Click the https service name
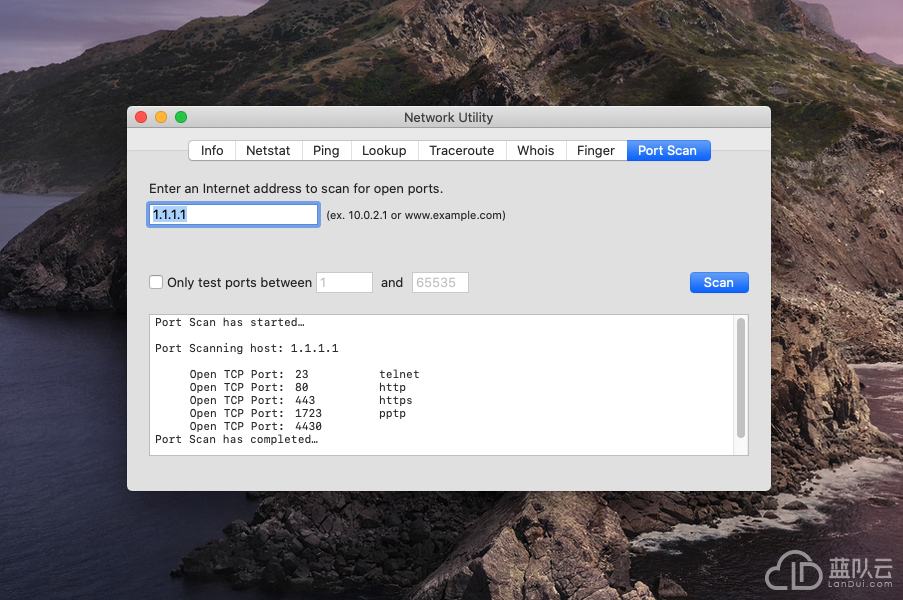The image size is (903, 600). coord(396,400)
